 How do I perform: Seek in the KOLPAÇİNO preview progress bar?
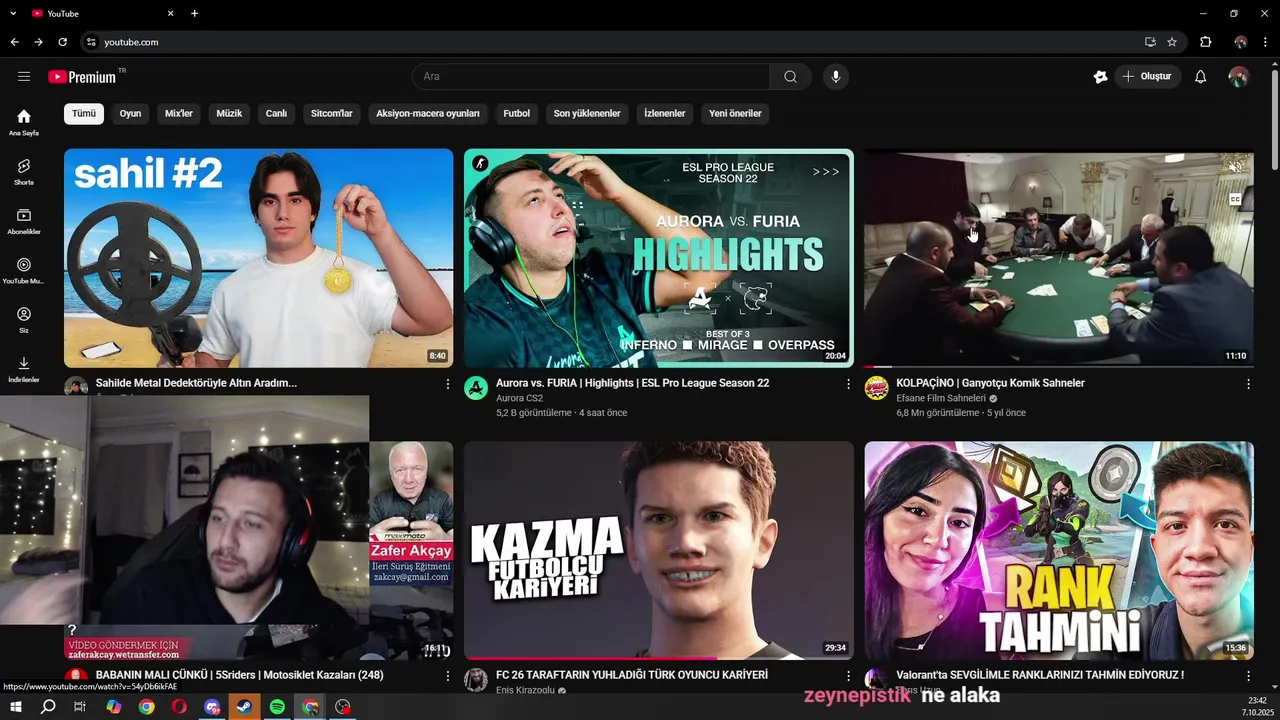click(1058, 367)
